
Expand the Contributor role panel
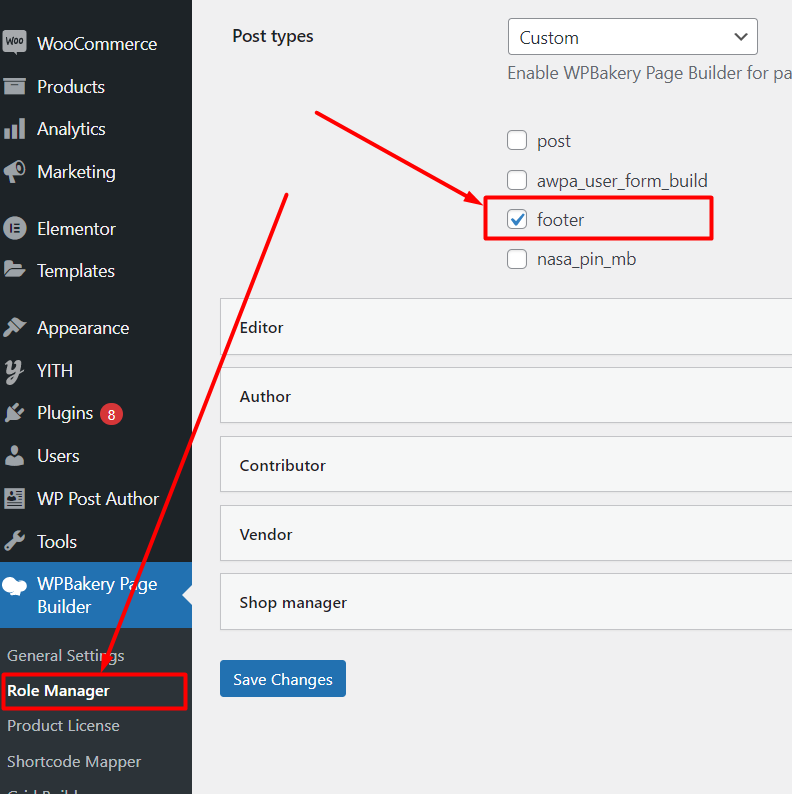point(506,464)
